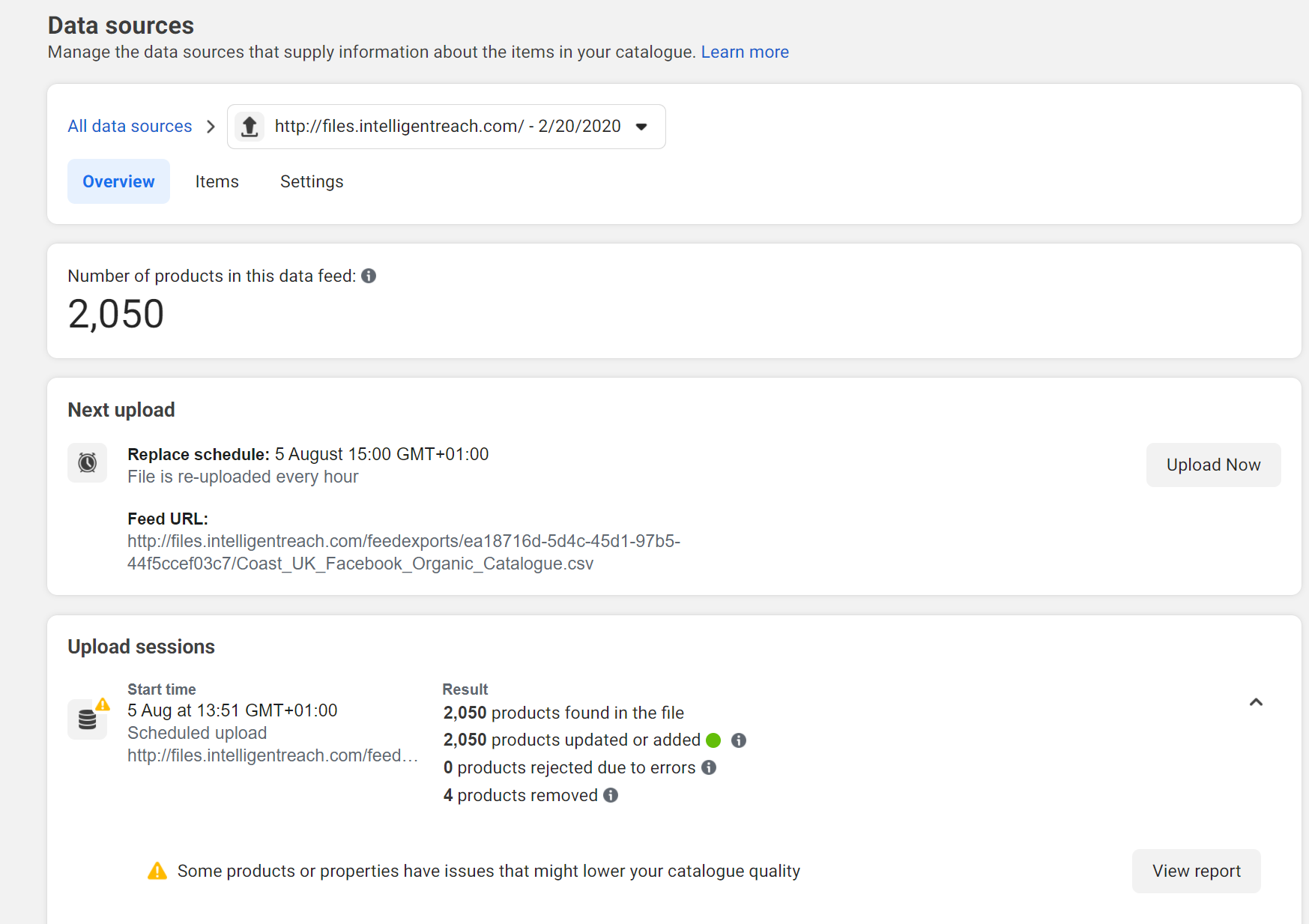Click the replace schedule clock icon
Screen dimensions: 1309x924
[x=88, y=463]
